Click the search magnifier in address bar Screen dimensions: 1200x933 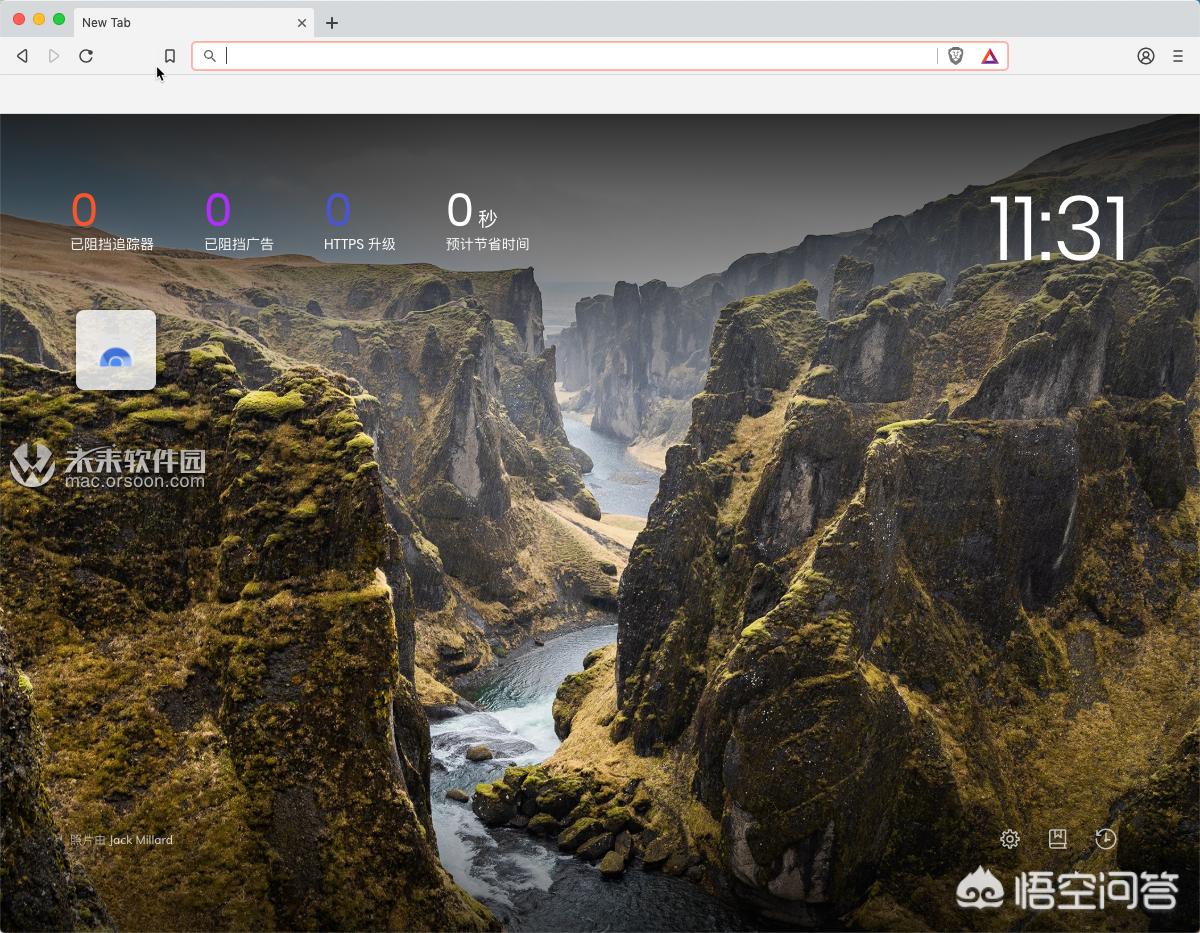(x=209, y=56)
